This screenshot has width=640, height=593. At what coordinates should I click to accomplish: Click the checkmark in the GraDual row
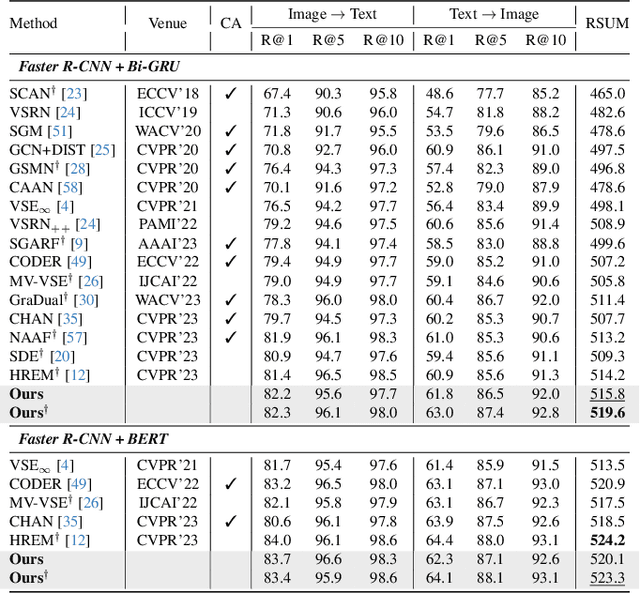pyautogui.click(x=230, y=299)
